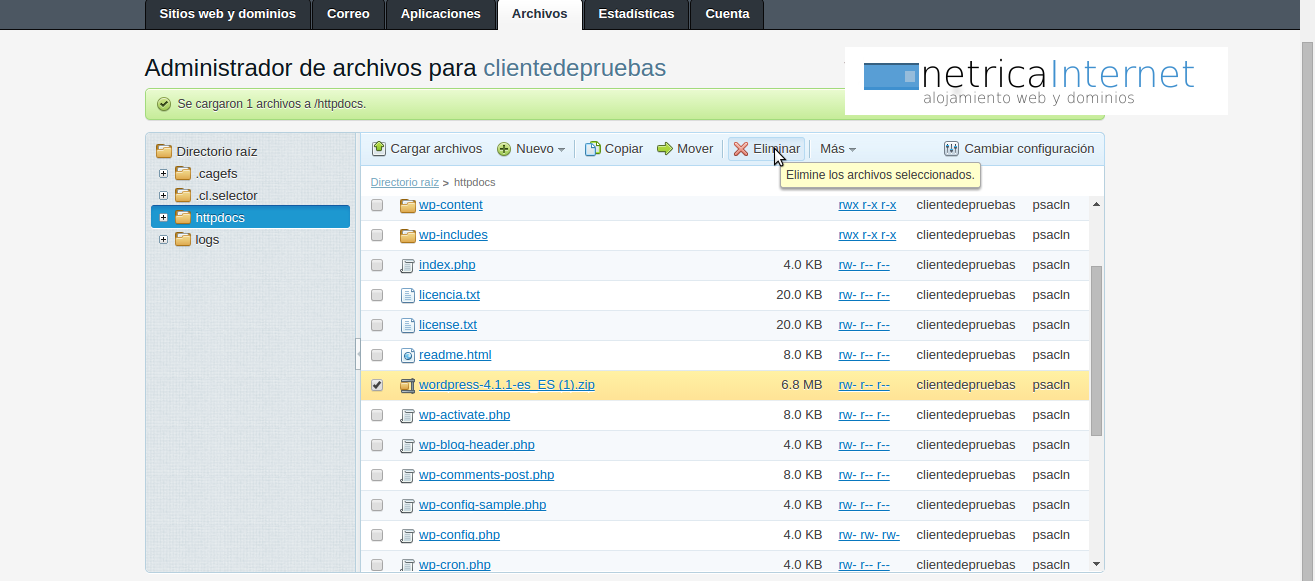
Task: Click the readme.html file icon
Action: click(x=407, y=355)
